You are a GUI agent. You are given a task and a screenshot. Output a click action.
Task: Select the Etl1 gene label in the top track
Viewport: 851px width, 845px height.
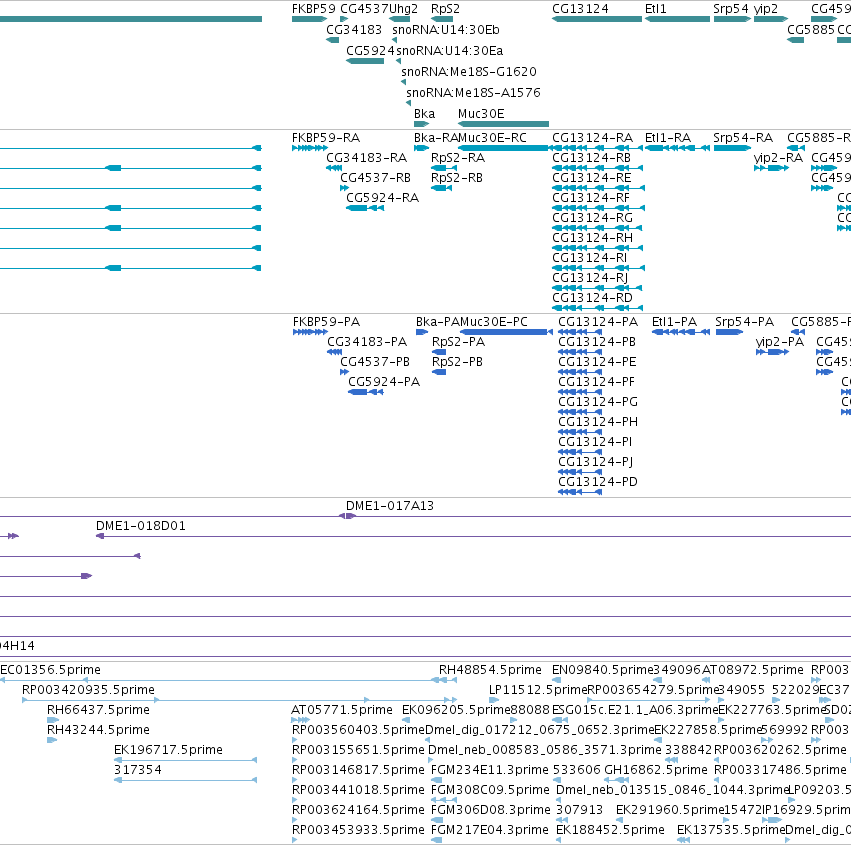(x=656, y=9)
